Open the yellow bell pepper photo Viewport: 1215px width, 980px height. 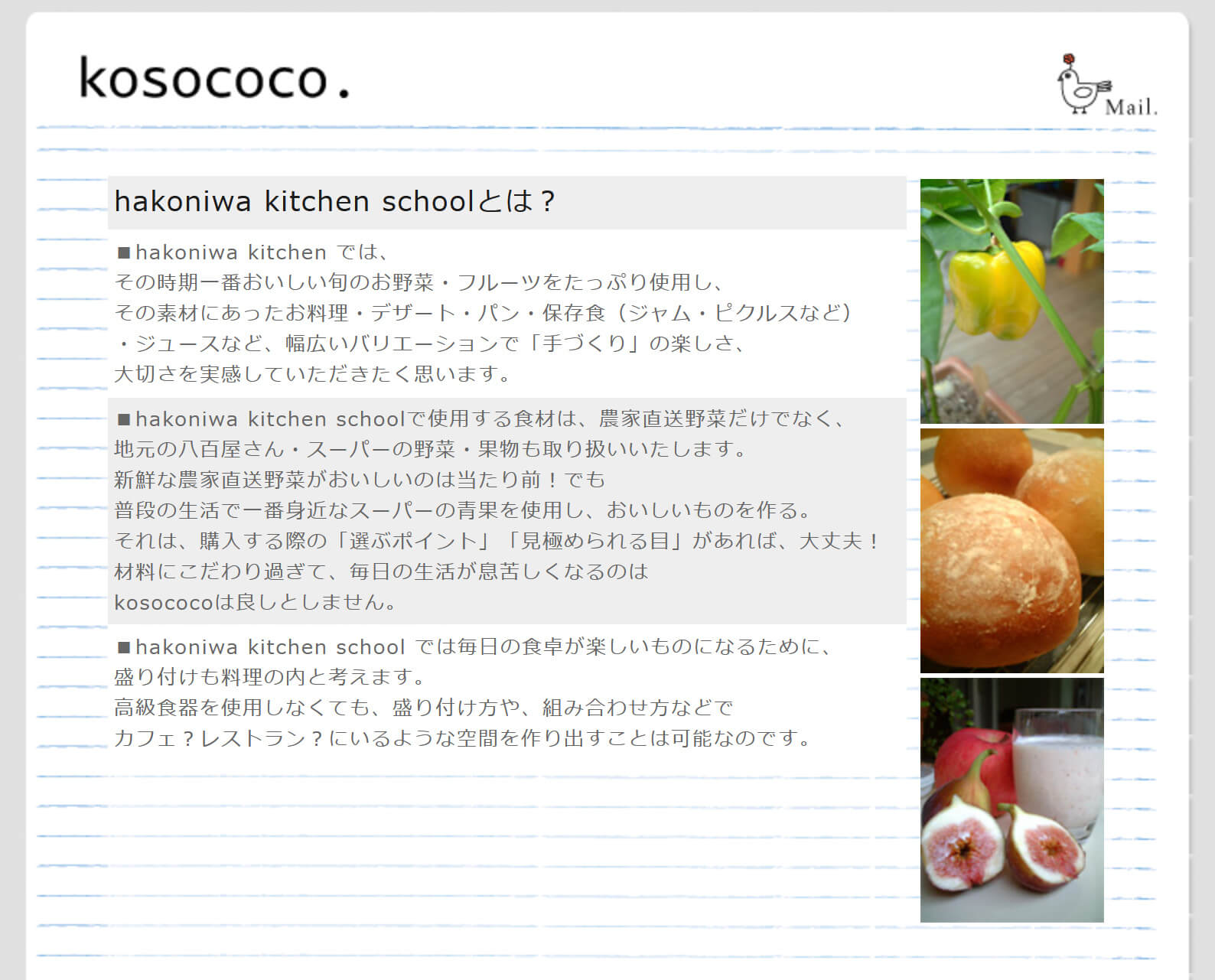coord(1011,301)
